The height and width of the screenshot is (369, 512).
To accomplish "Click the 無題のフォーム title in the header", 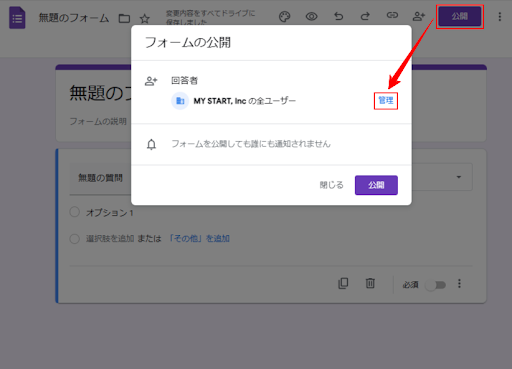I will click(74, 18).
